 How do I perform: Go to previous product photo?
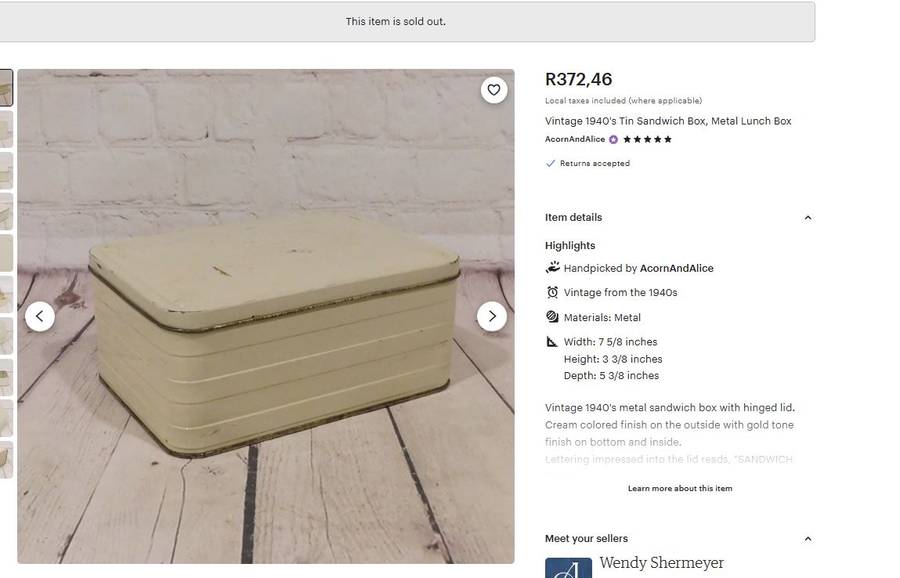tap(40, 316)
